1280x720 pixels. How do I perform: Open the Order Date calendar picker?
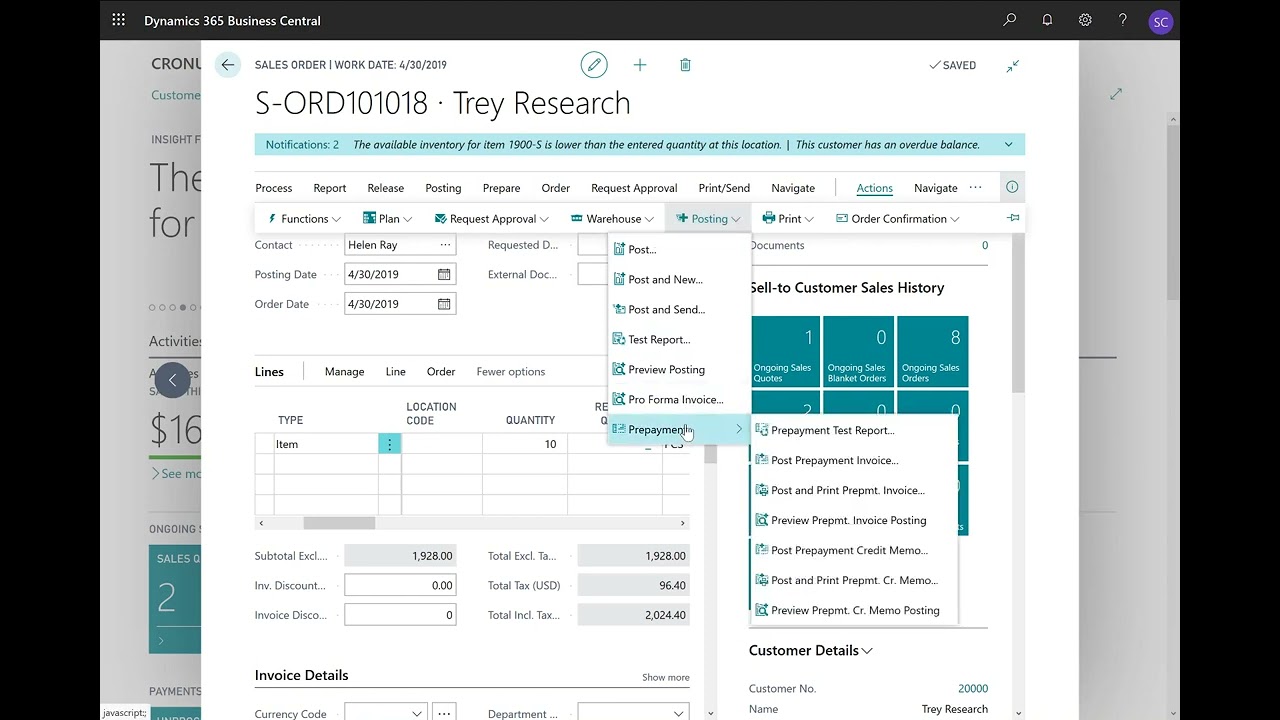click(x=444, y=304)
